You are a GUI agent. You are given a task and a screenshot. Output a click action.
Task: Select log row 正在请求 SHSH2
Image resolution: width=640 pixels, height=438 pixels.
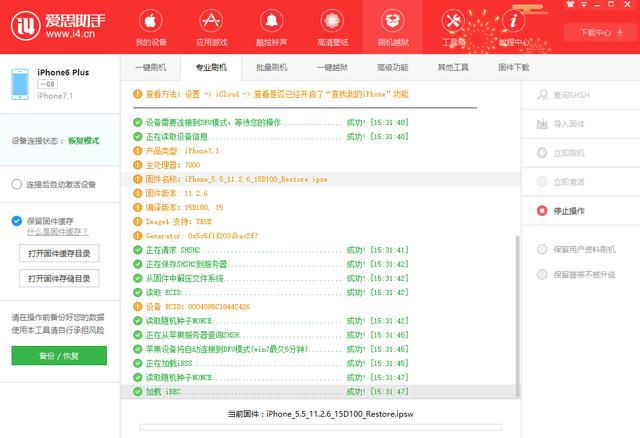[320, 250]
